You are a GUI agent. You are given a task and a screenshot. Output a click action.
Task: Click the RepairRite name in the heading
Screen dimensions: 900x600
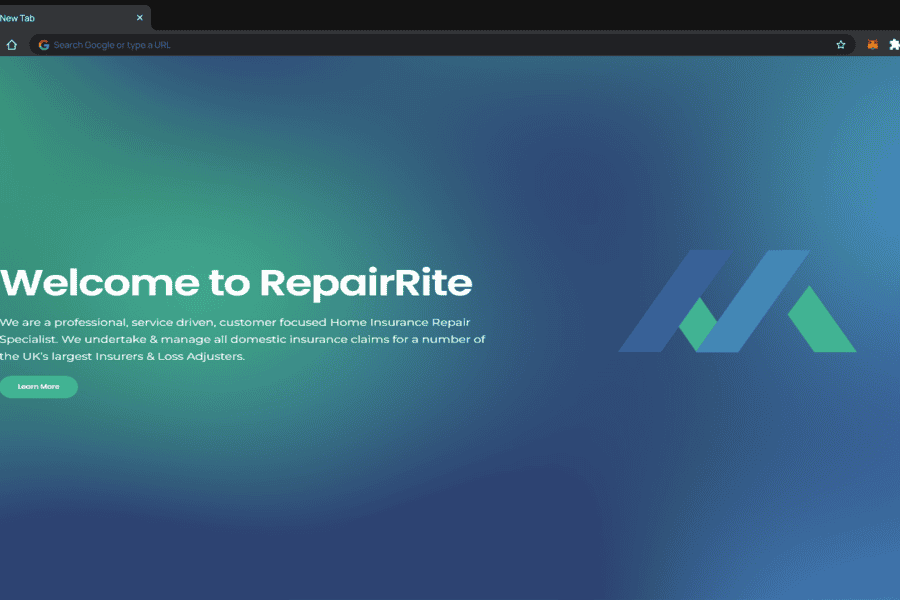tap(365, 283)
